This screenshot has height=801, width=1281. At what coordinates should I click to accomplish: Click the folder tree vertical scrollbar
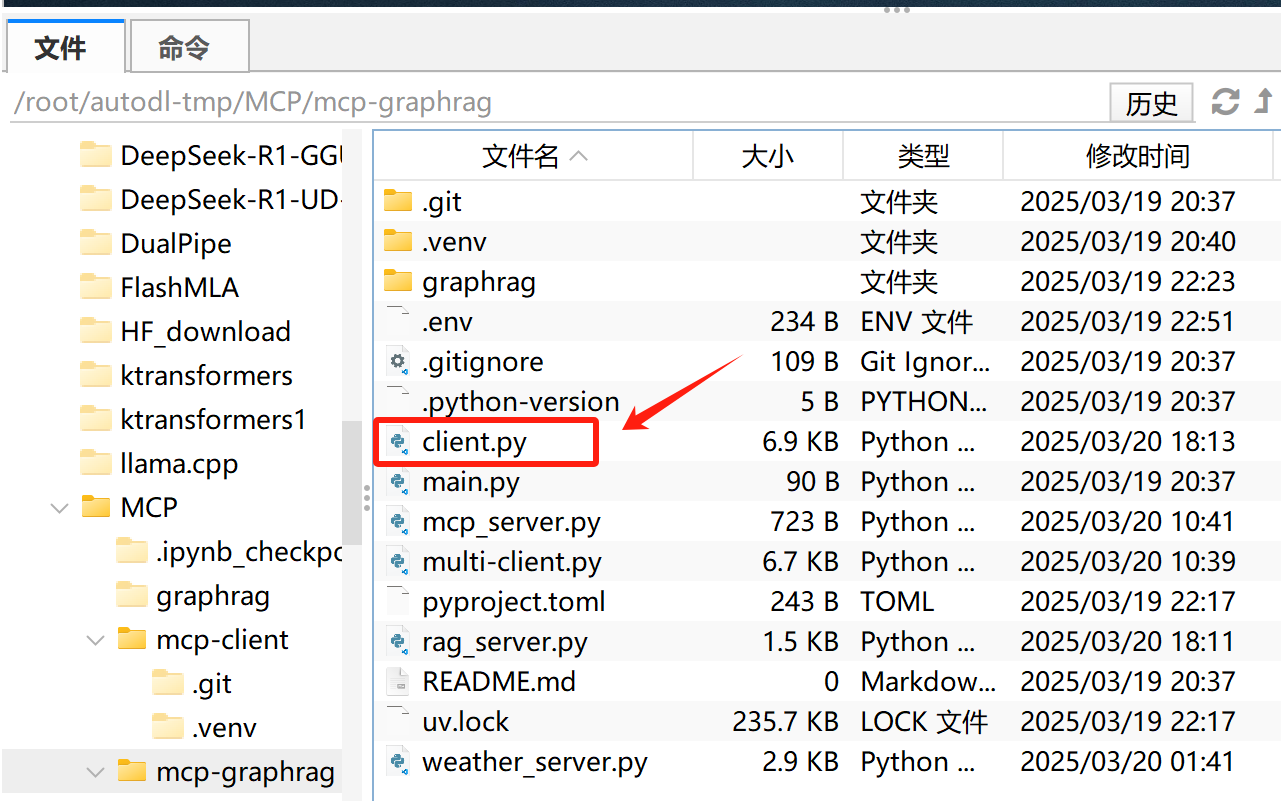click(352, 481)
